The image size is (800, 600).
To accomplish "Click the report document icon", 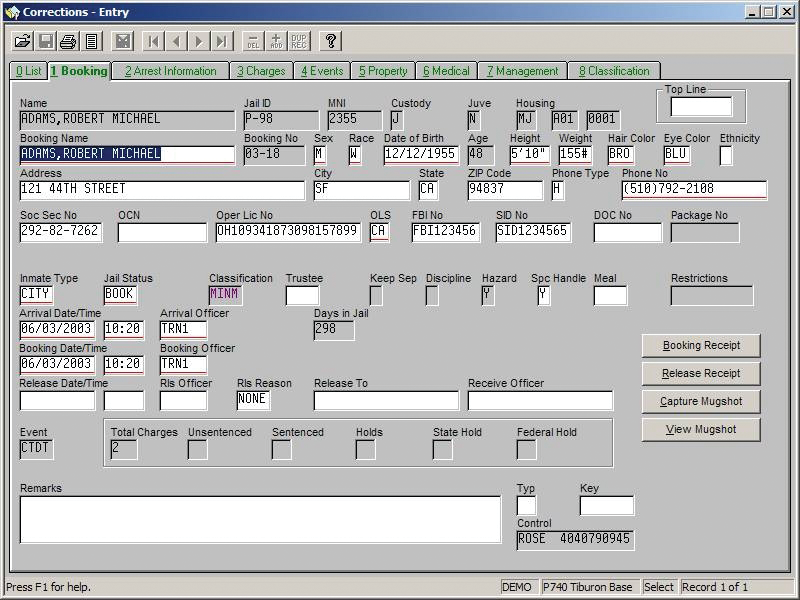I will click(91, 41).
